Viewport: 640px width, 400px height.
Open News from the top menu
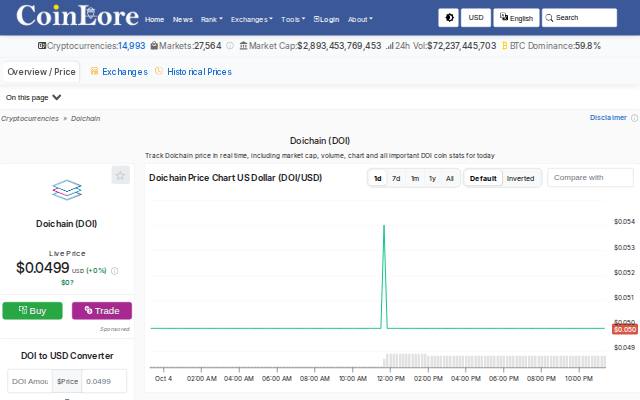pyautogui.click(x=182, y=19)
